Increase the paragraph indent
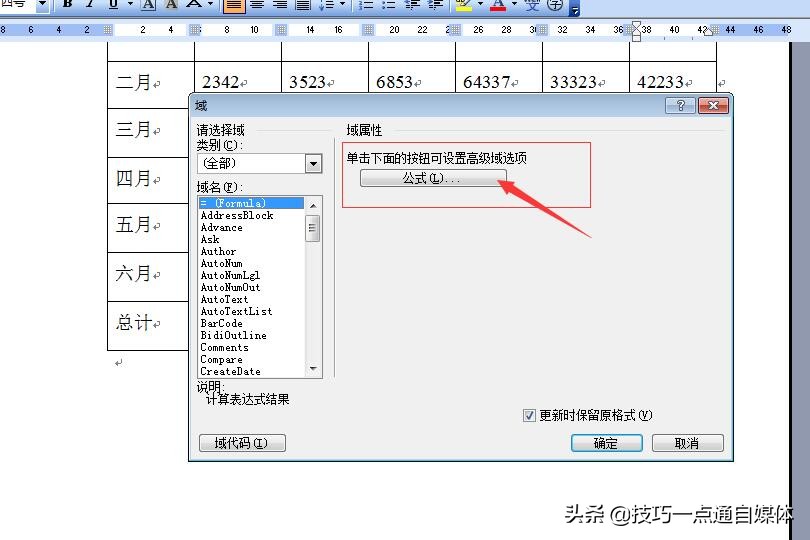Image resolution: width=810 pixels, height=540 pixels. click(x=434, y=4)
